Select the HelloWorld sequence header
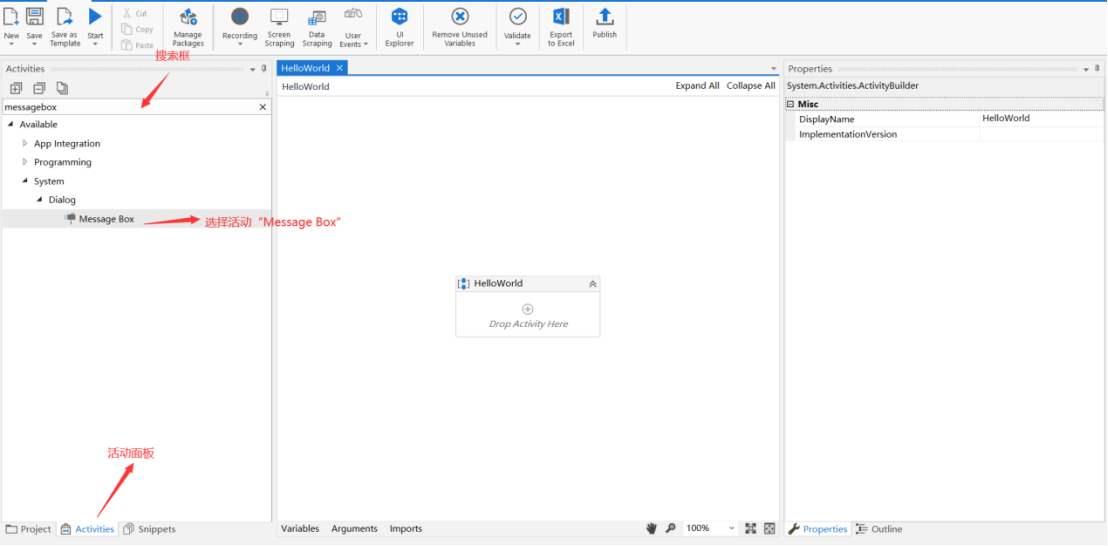The width and height of the screenshot is (1108, 546). coord(528,283)
